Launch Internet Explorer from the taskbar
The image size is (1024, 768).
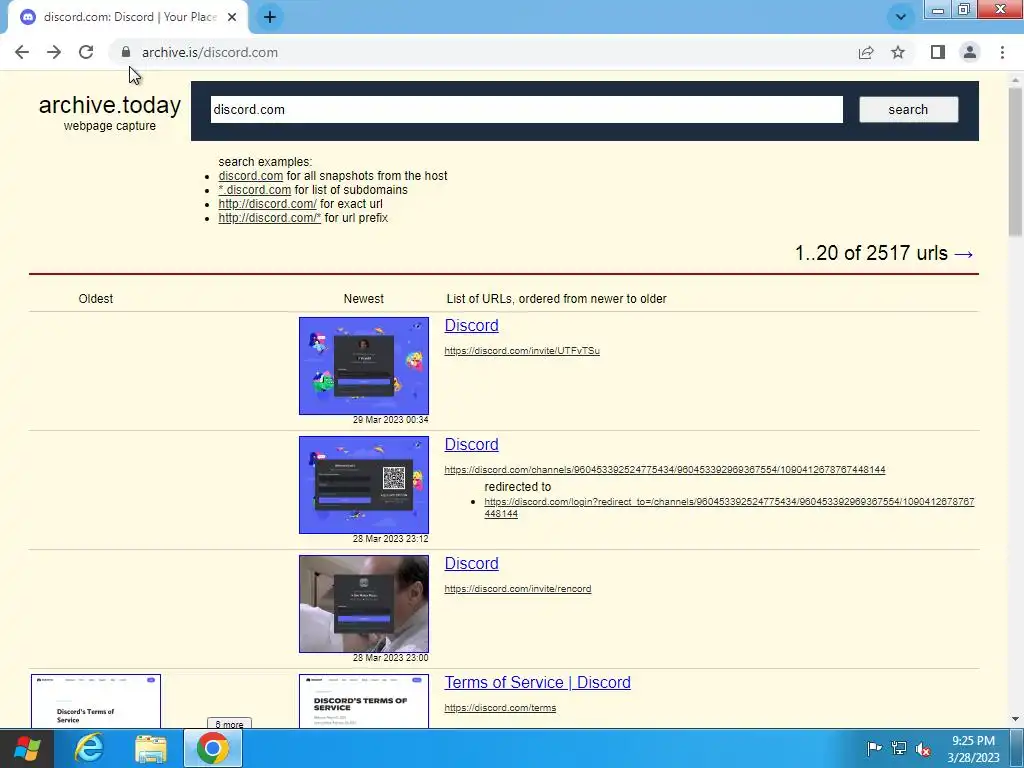point(89,748)
